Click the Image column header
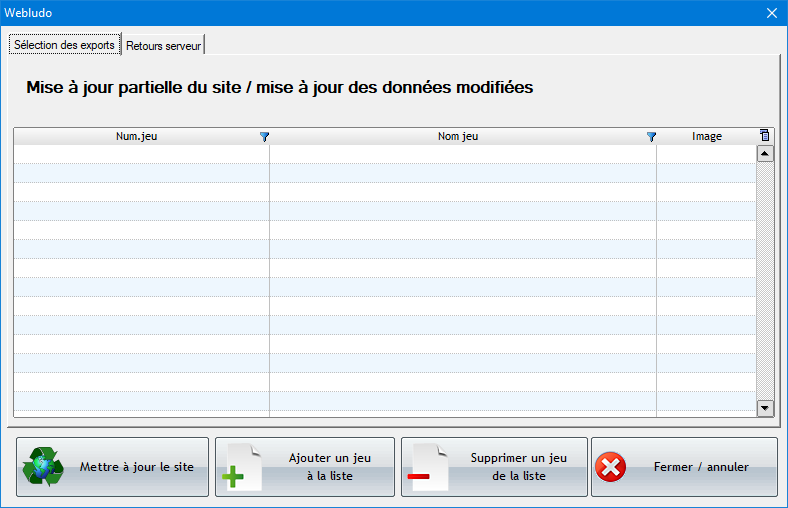 coord(707,136)
